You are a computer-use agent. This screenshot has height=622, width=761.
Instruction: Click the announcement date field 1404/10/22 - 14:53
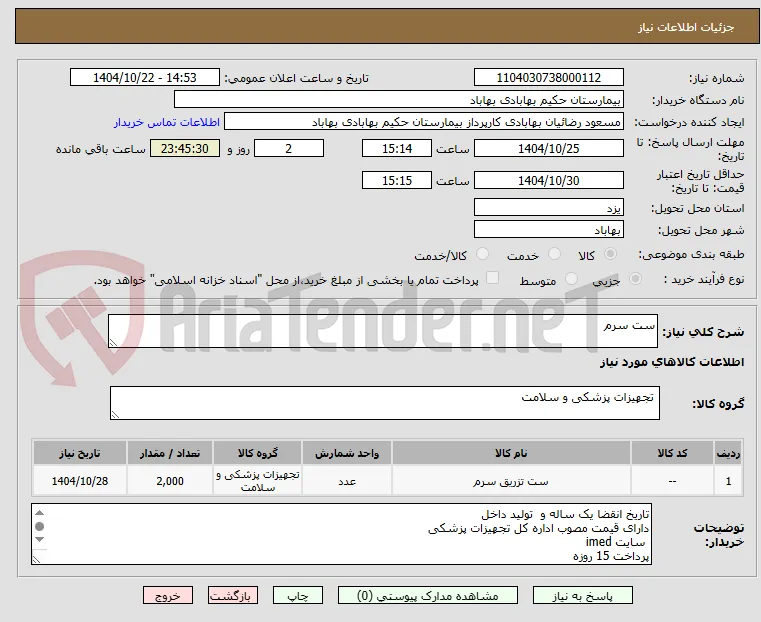(145, 78)
